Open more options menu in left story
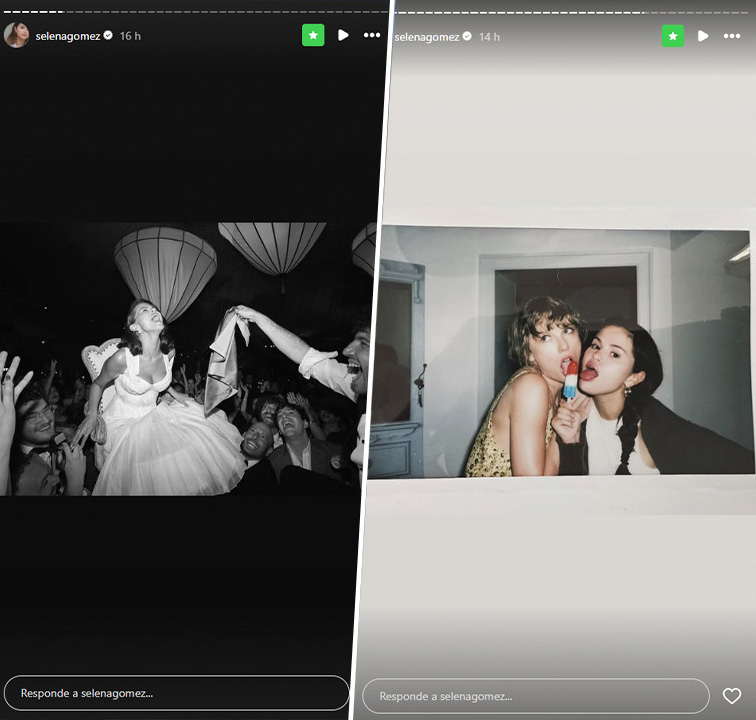The image size is (756, 720). 372,35
